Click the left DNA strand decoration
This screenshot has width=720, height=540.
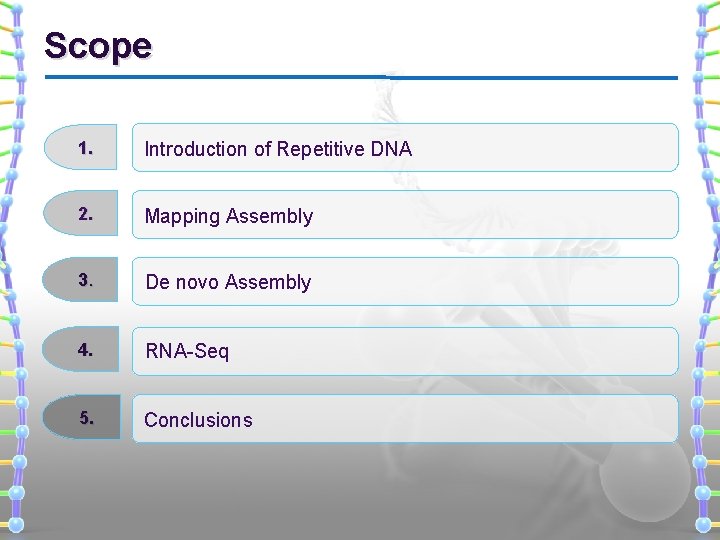click(13, 270)
